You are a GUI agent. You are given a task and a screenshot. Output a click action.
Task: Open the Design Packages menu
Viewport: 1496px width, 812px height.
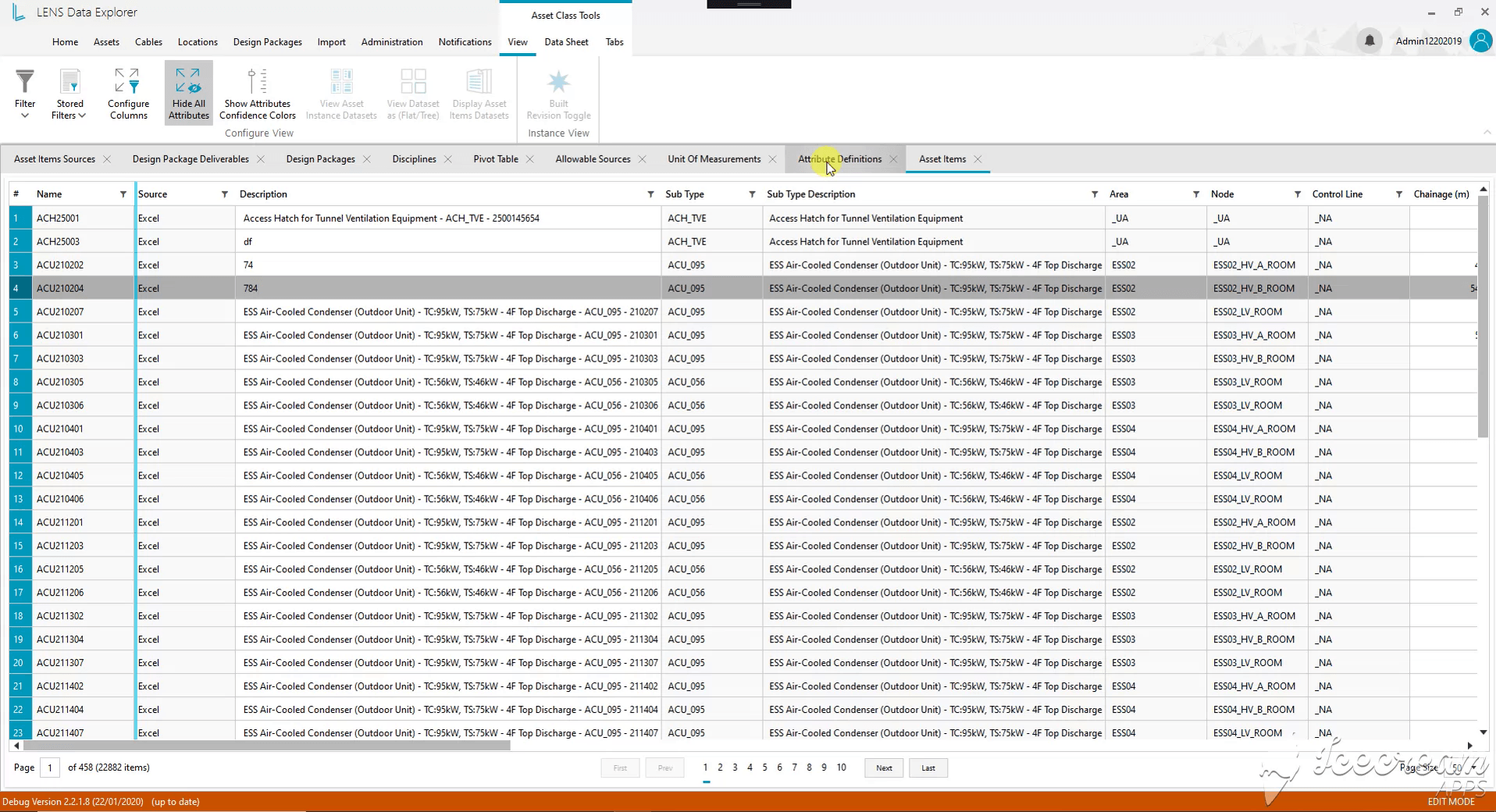click(x=267, y=42)
